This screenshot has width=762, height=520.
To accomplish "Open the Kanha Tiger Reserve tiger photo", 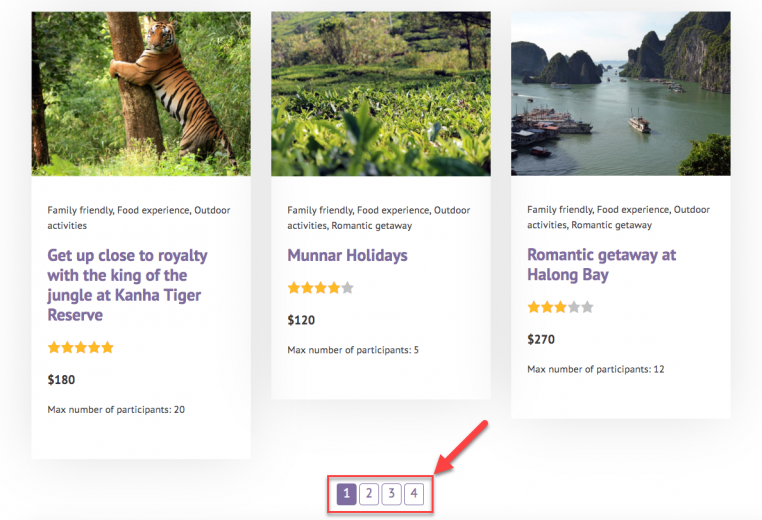I will (x=141, y=93).
